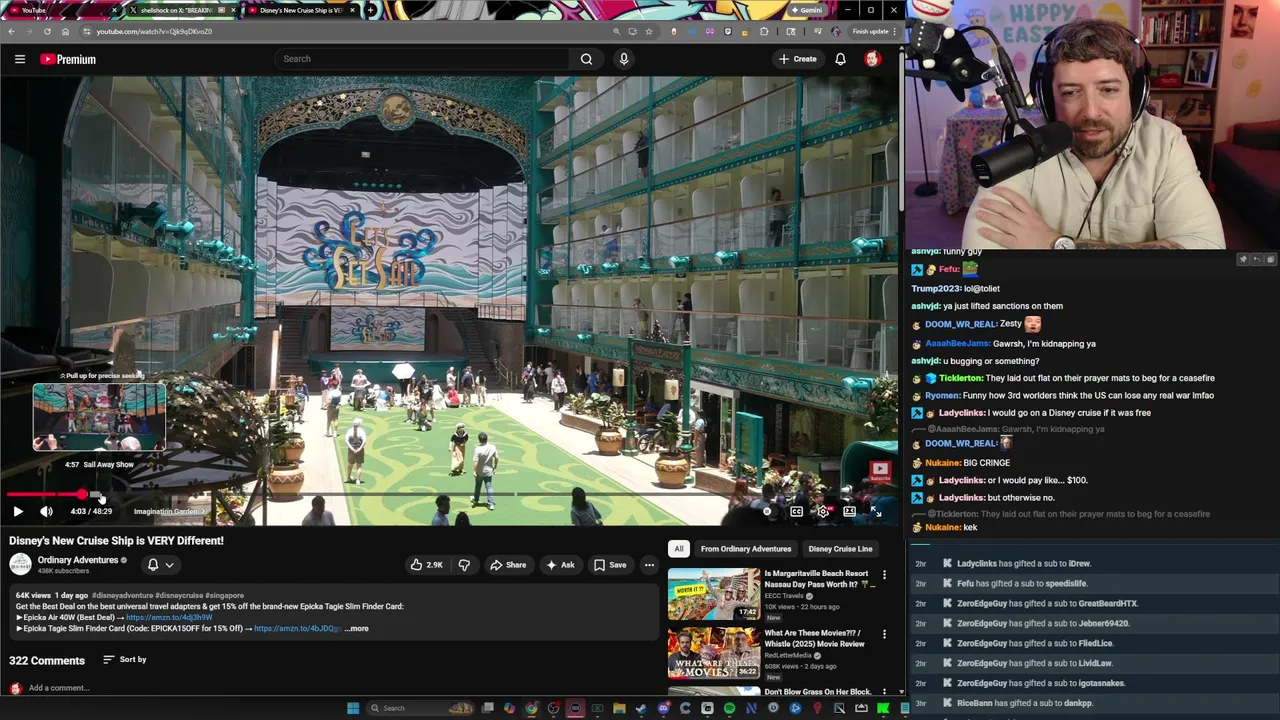
Task: Click the address bar URL
Action: coord(154,31)
